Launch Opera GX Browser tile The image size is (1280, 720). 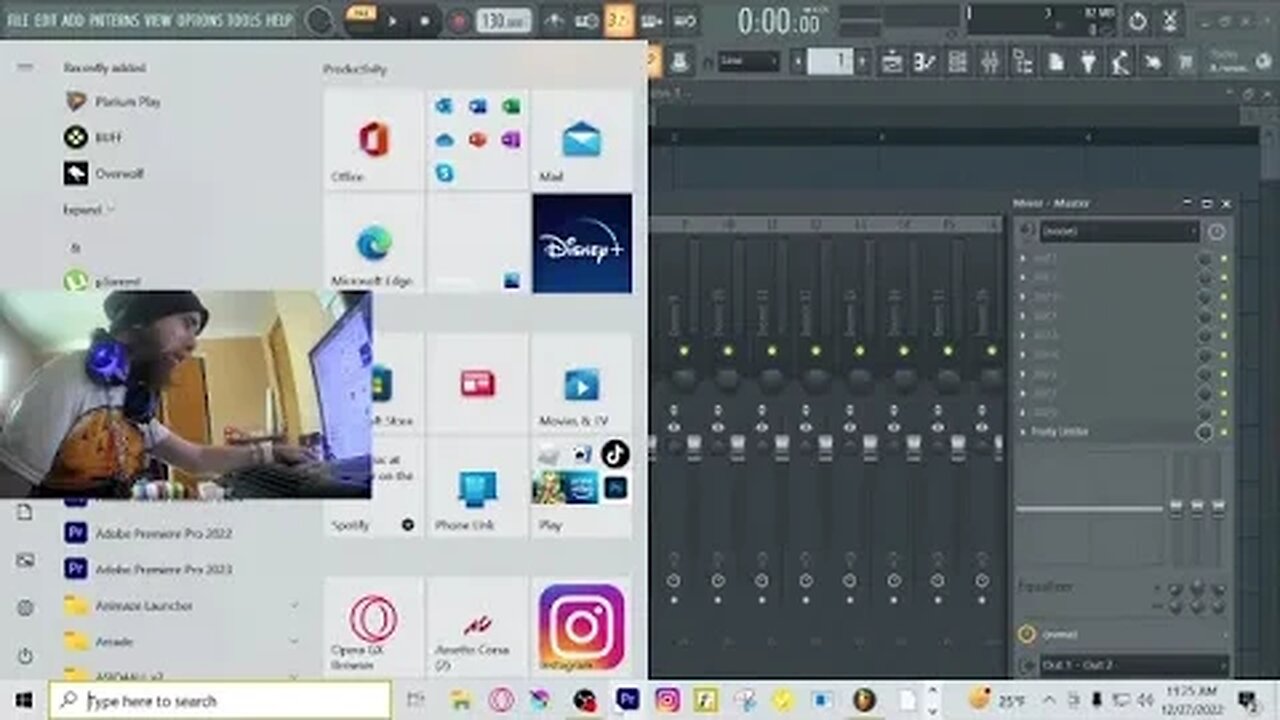pyautogui.click(x=374, y=626)
